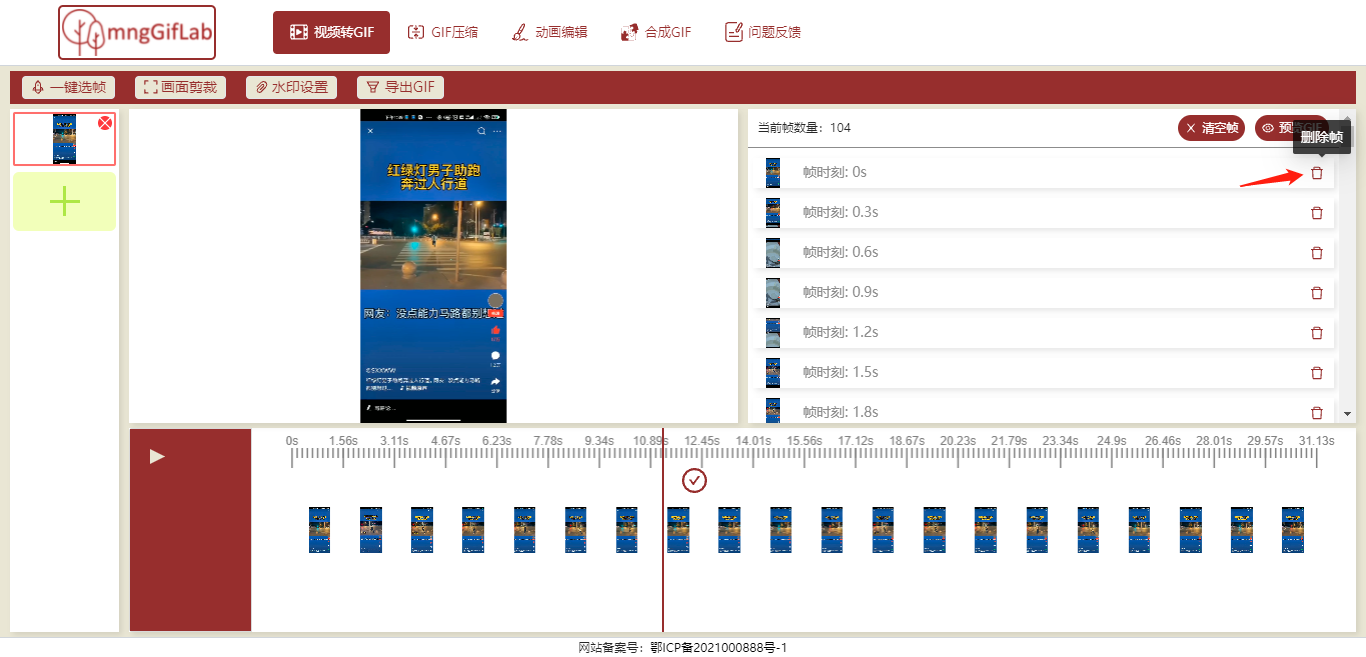Select the timeline thumbnail under the checkmark
Screen dimensions: 1366x657
[678, 530]
